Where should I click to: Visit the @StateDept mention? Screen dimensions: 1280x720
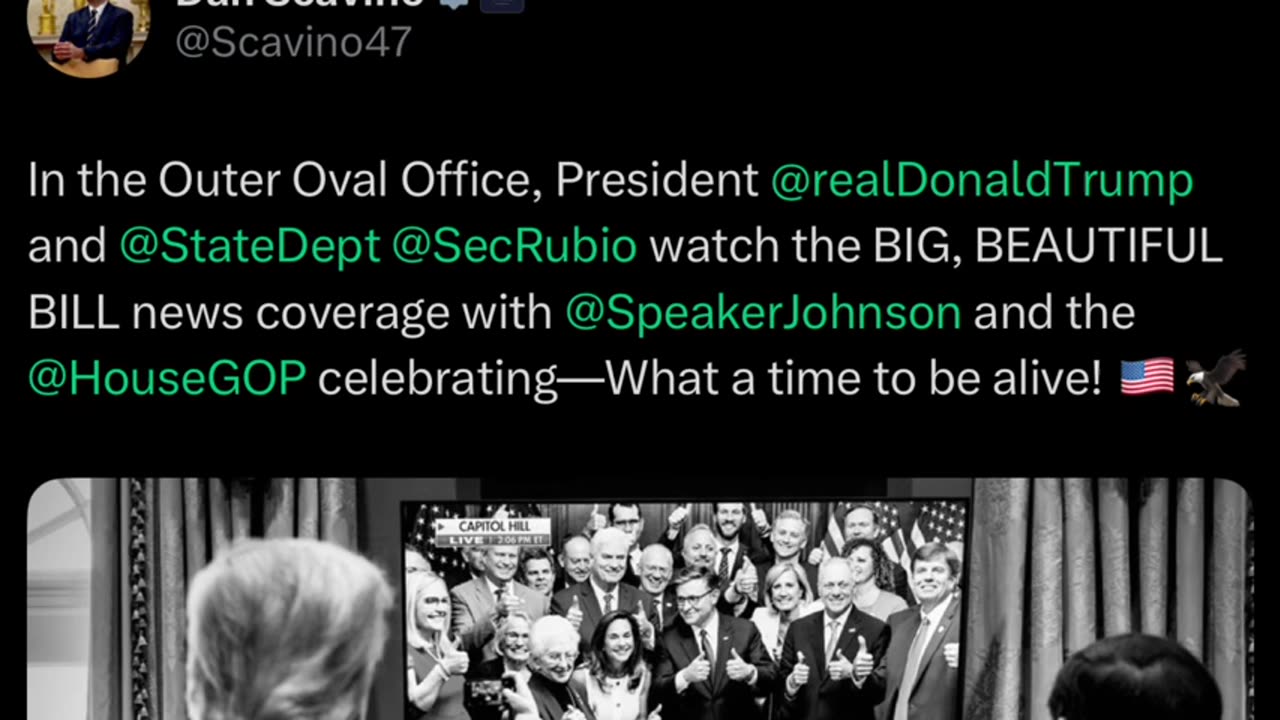(x=249, y=246)
